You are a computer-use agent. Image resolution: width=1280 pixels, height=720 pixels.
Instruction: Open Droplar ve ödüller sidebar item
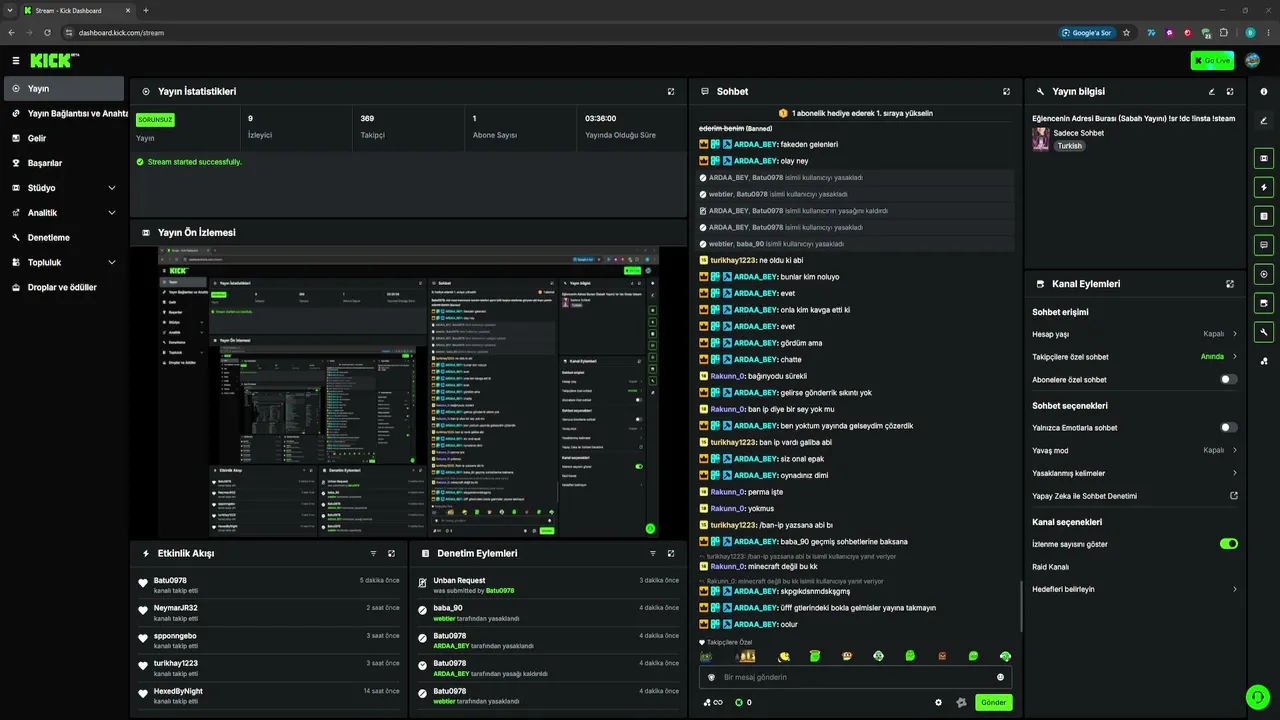click(64, 288)
